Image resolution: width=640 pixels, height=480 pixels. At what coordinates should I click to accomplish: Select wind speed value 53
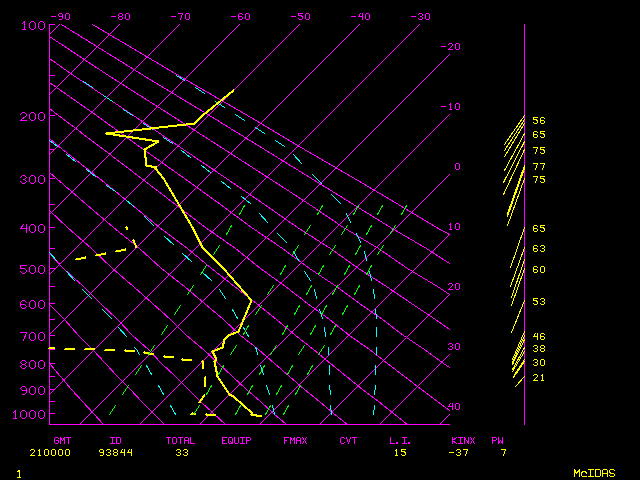(539, 301)
